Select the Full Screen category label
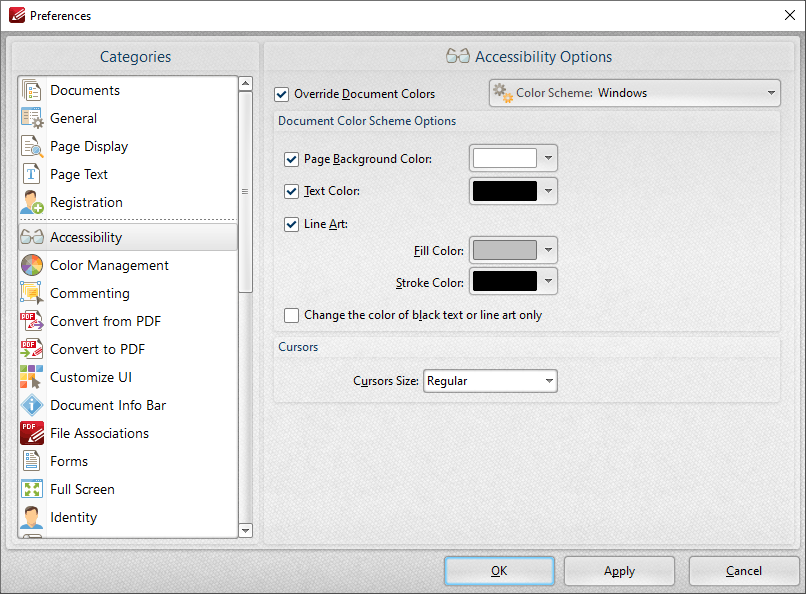806x594 pixels. [82, 489]
